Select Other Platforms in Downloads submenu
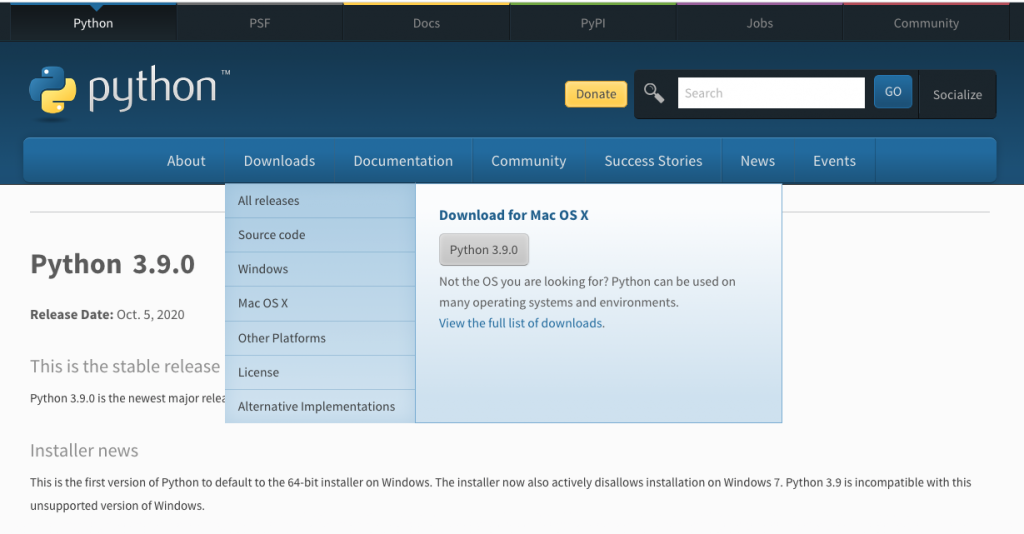Image resolution: width=1024 pixels, height=534 pixels. point(320,338)
